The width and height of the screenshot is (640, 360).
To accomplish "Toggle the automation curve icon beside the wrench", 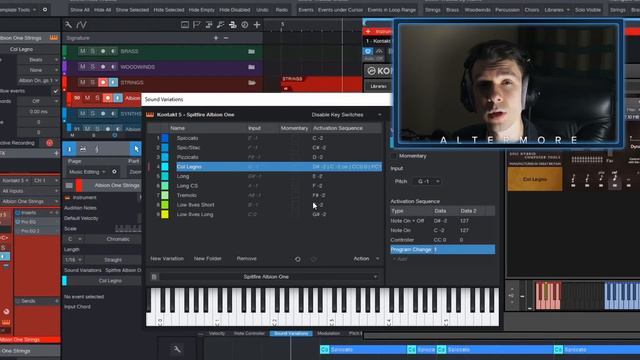I will pos(82,25).
